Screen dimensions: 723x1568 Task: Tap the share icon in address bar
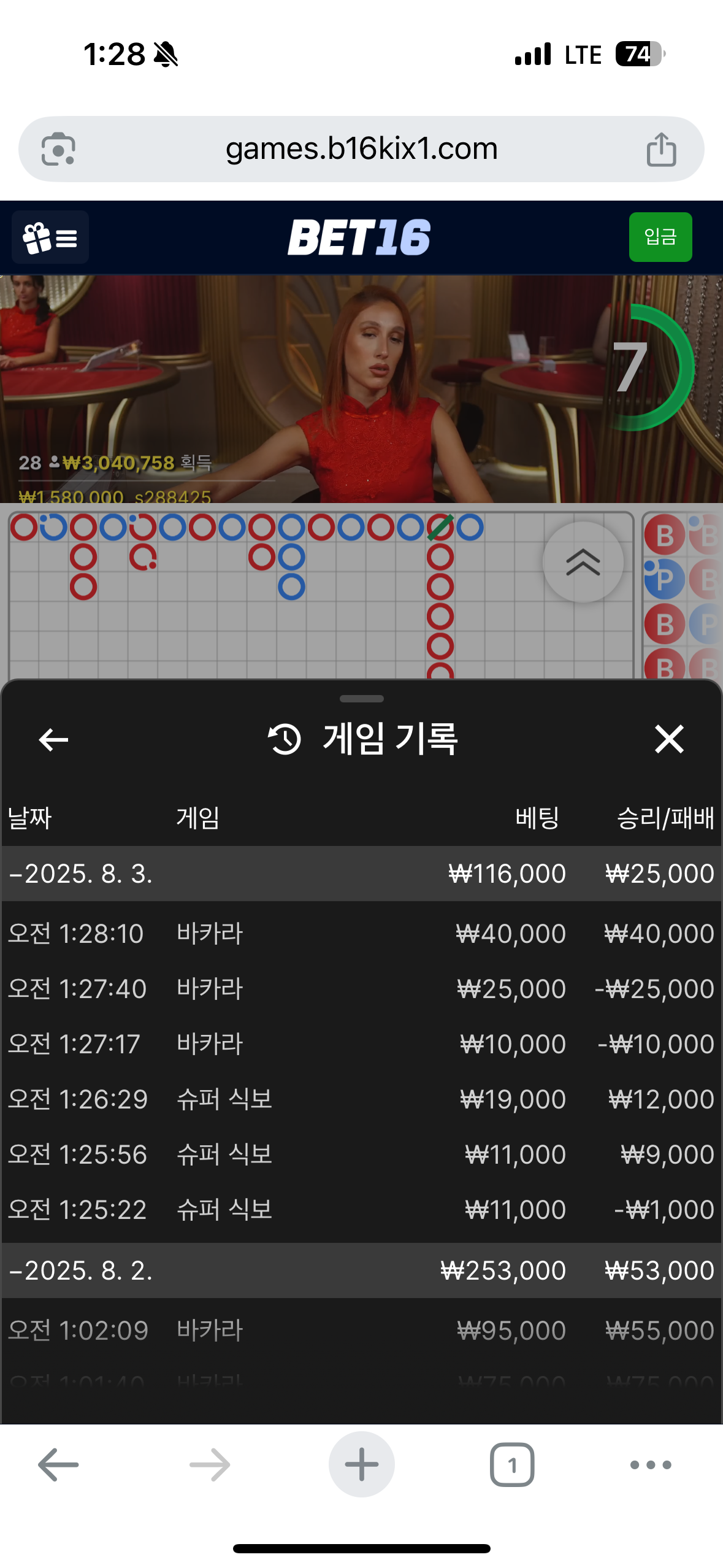(661, 149)
